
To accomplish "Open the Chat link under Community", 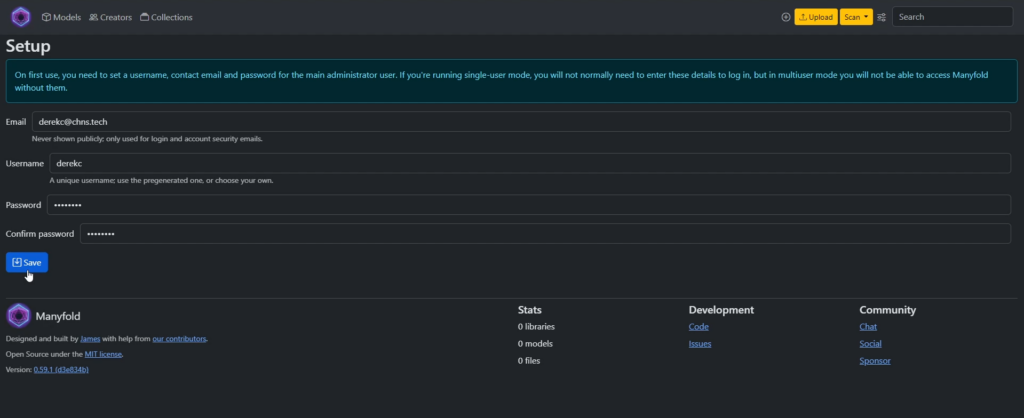I will coord(868,327).
